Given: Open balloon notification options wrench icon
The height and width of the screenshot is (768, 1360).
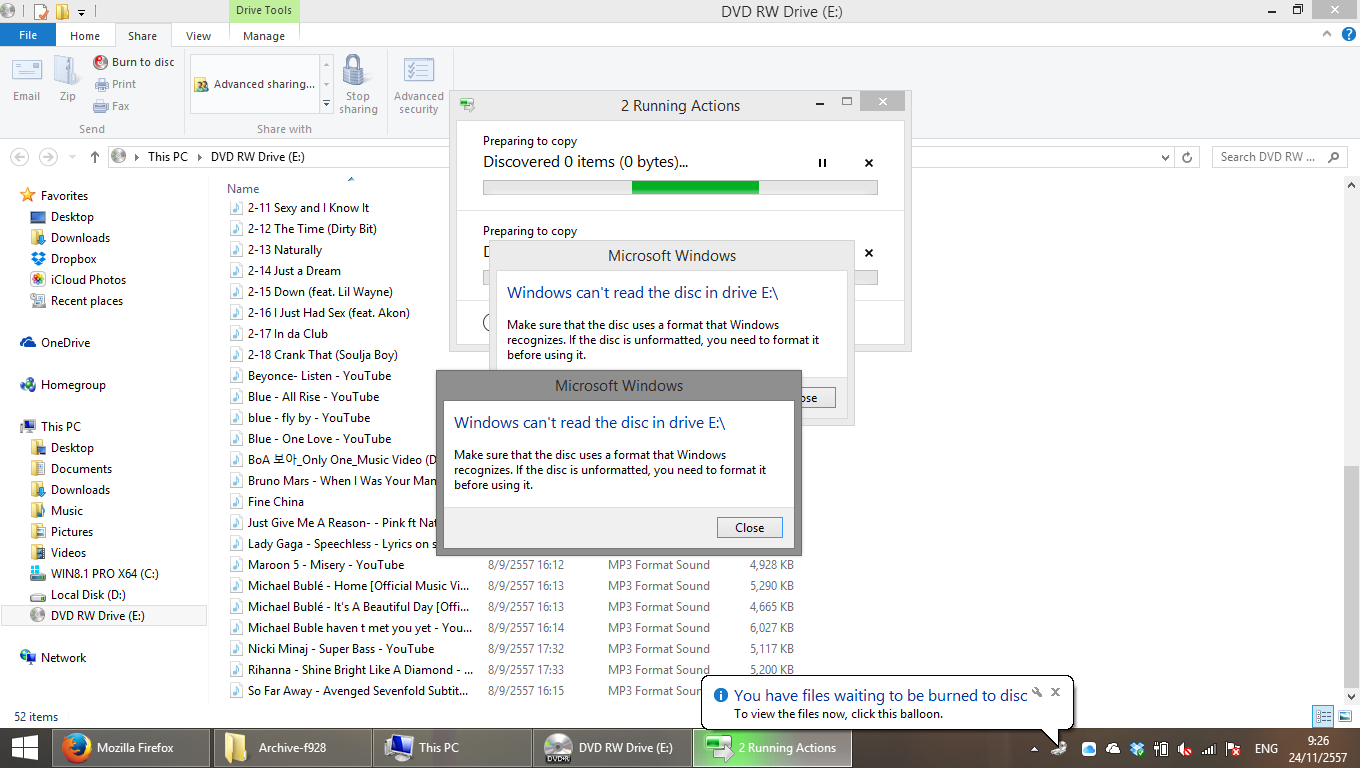Looking at the screenshot, I should [1037, 691].
